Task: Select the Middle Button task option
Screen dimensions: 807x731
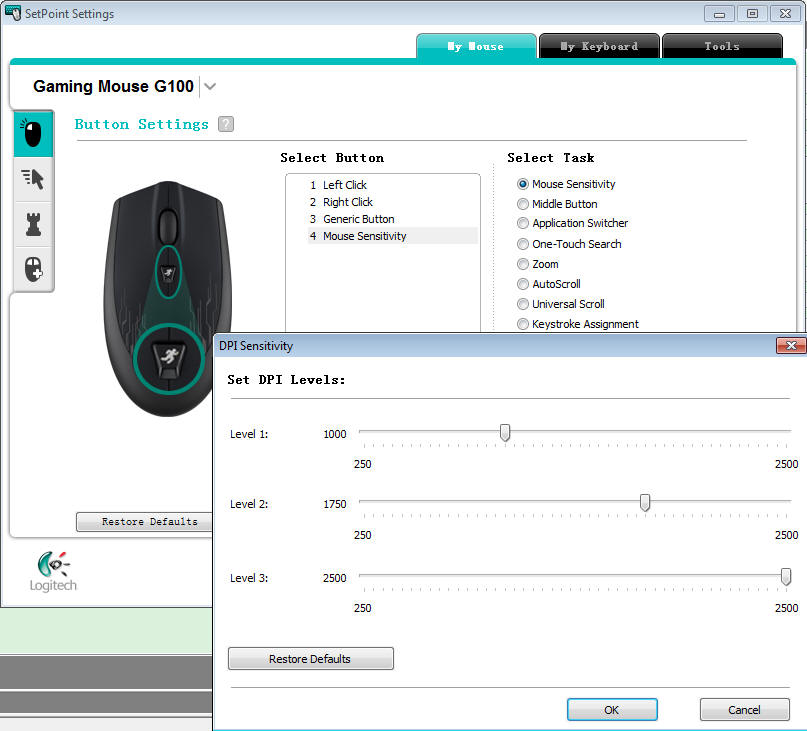Action: tap(523, 204)
